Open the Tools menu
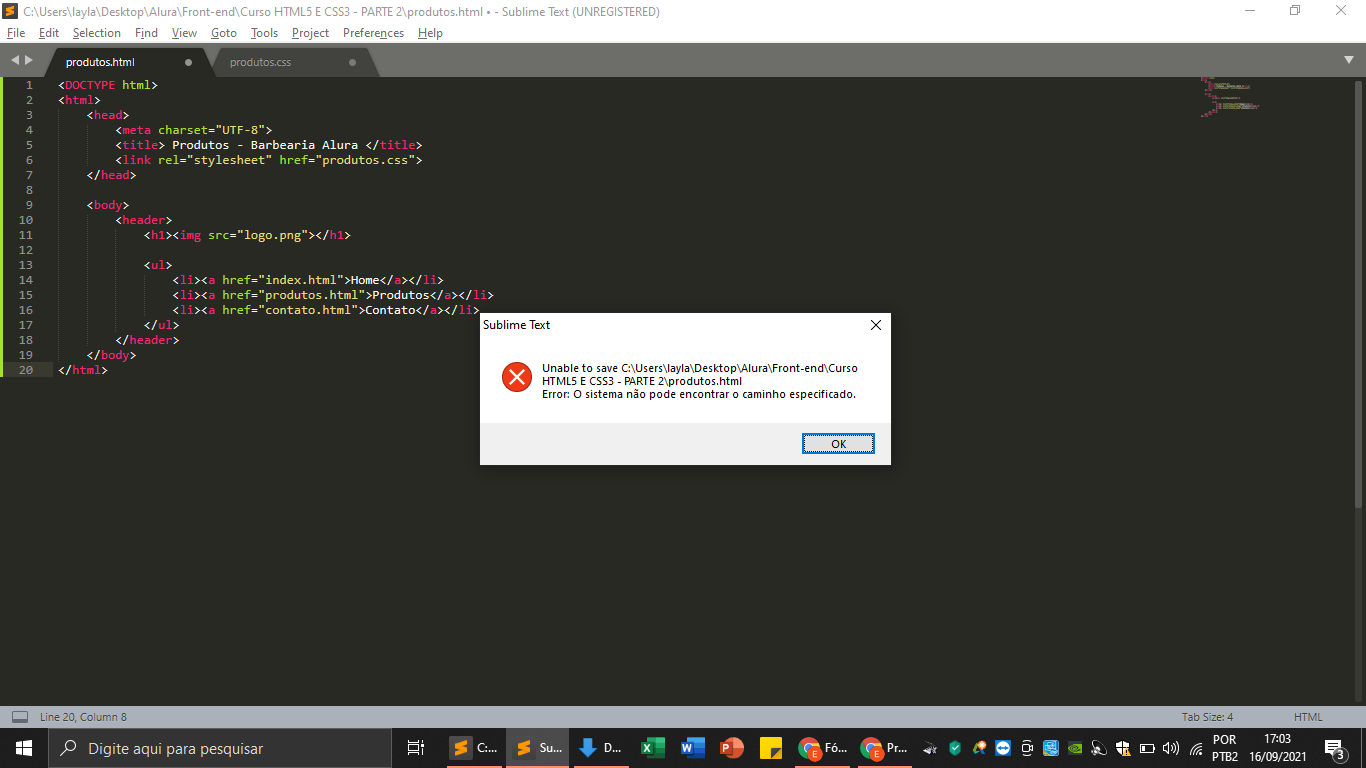The width and height of the screenshot is (1366, 768). (264, 33)
